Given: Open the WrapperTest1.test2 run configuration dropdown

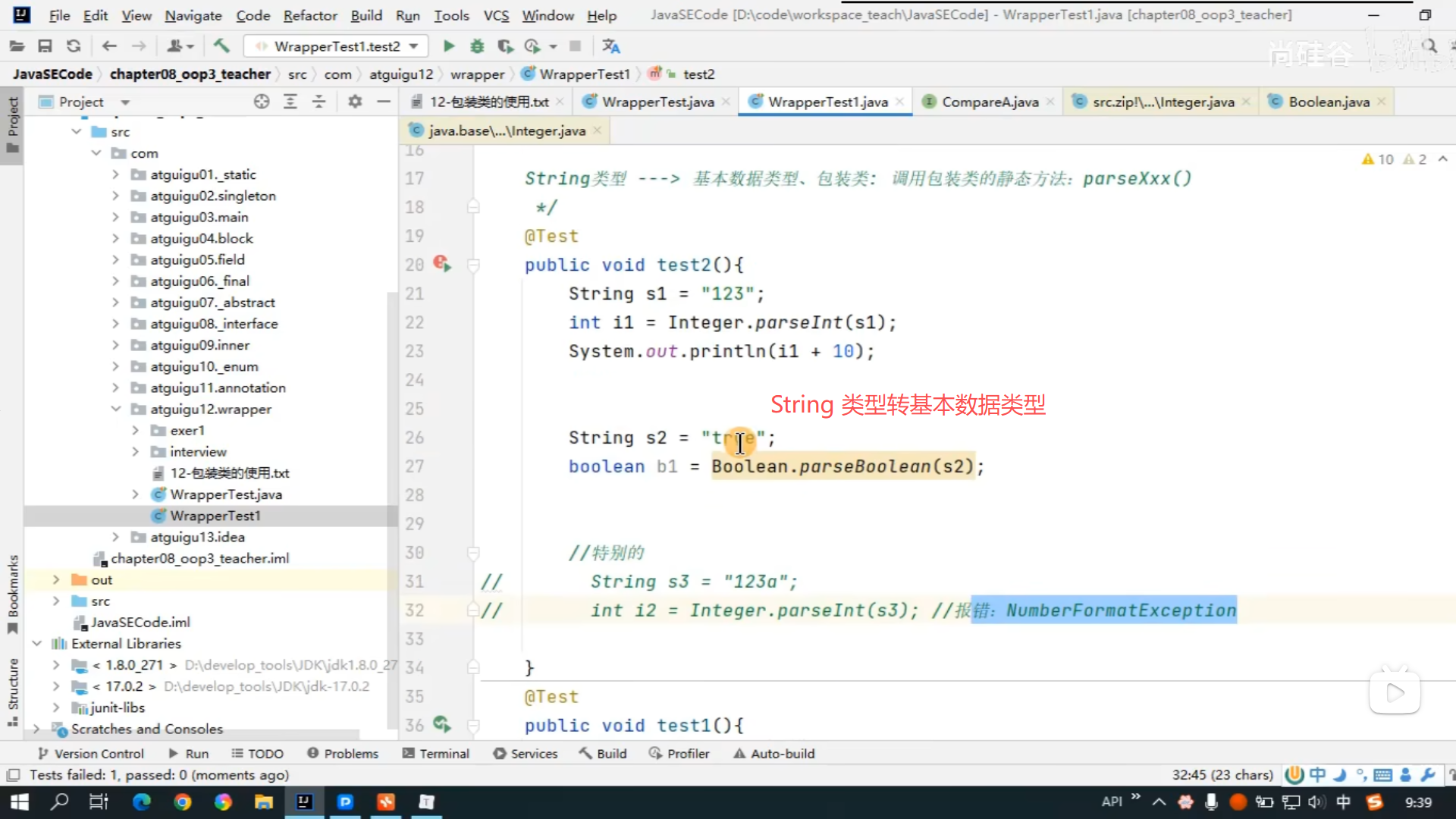Looking at the screenshot, I should click(x=336, y=46).
